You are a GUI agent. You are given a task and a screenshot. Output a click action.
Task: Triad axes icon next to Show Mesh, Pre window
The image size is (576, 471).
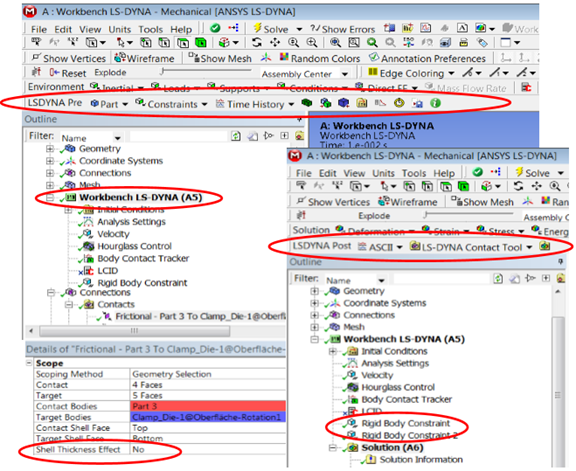pyautogui.click(x=266, y=58)
